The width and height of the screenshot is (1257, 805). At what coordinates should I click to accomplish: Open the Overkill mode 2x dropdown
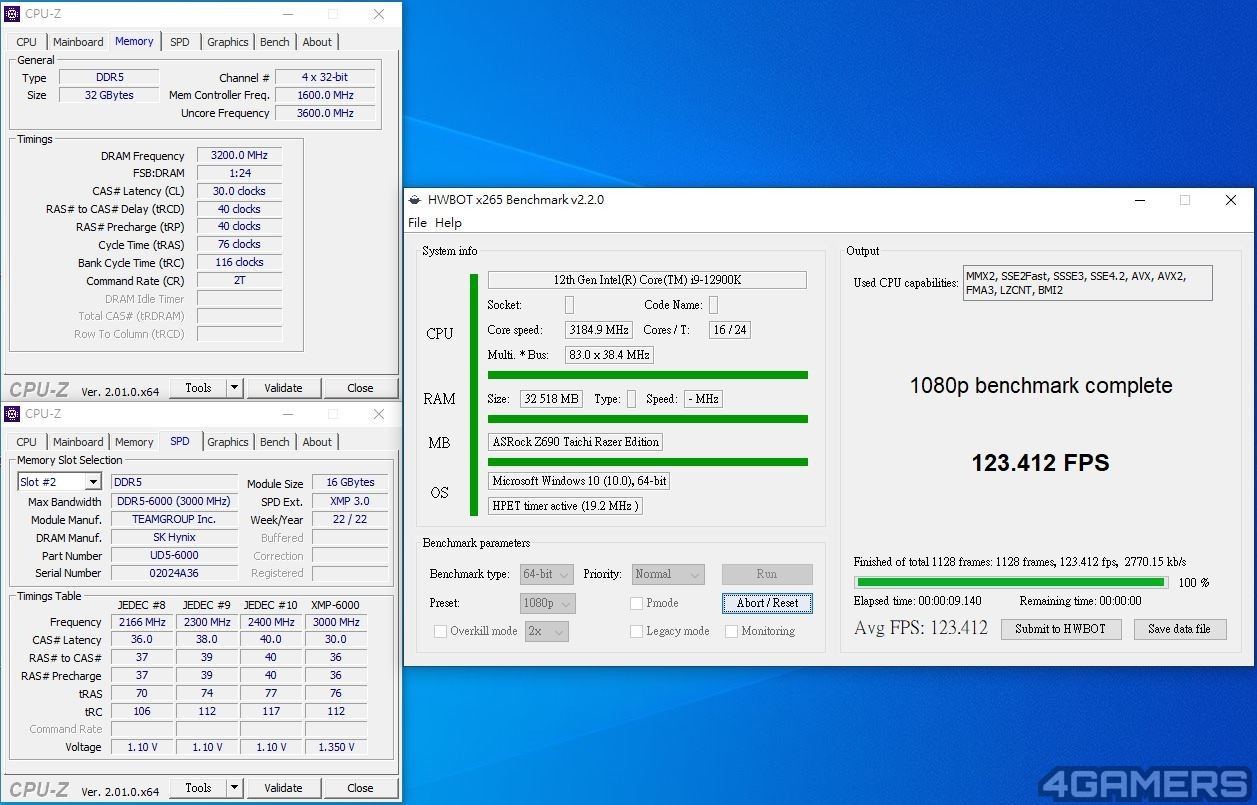pyautogui.click(x=547, y=631)
